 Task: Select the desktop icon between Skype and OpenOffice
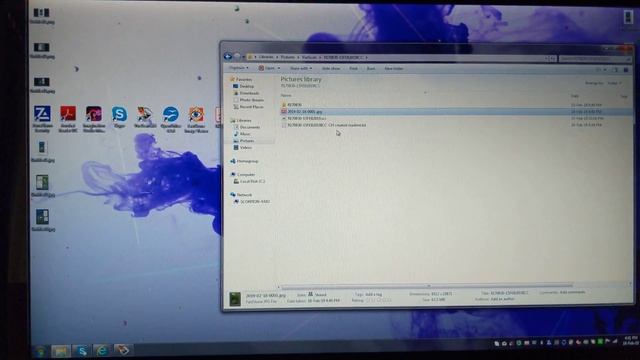[145, 117]
